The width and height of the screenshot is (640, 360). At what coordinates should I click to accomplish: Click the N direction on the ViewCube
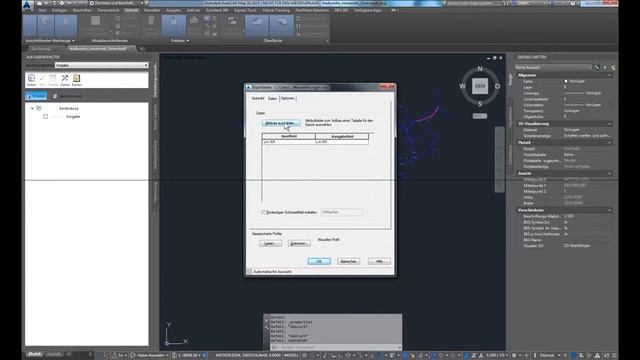coord(480,69)
